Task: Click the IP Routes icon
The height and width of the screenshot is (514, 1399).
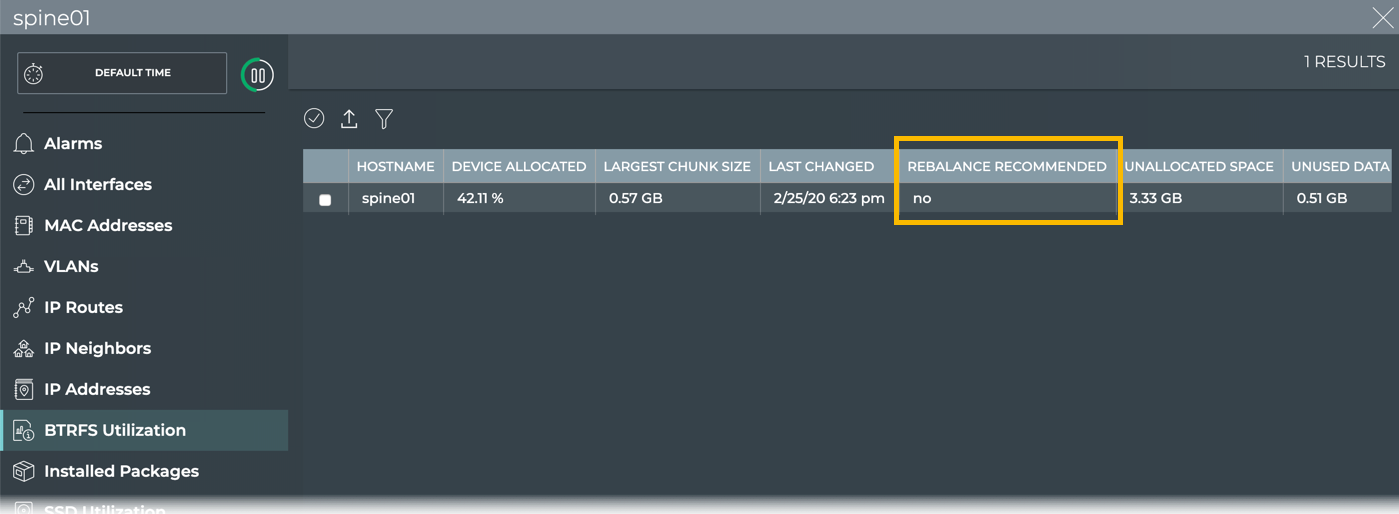Action: pos(24,308)
